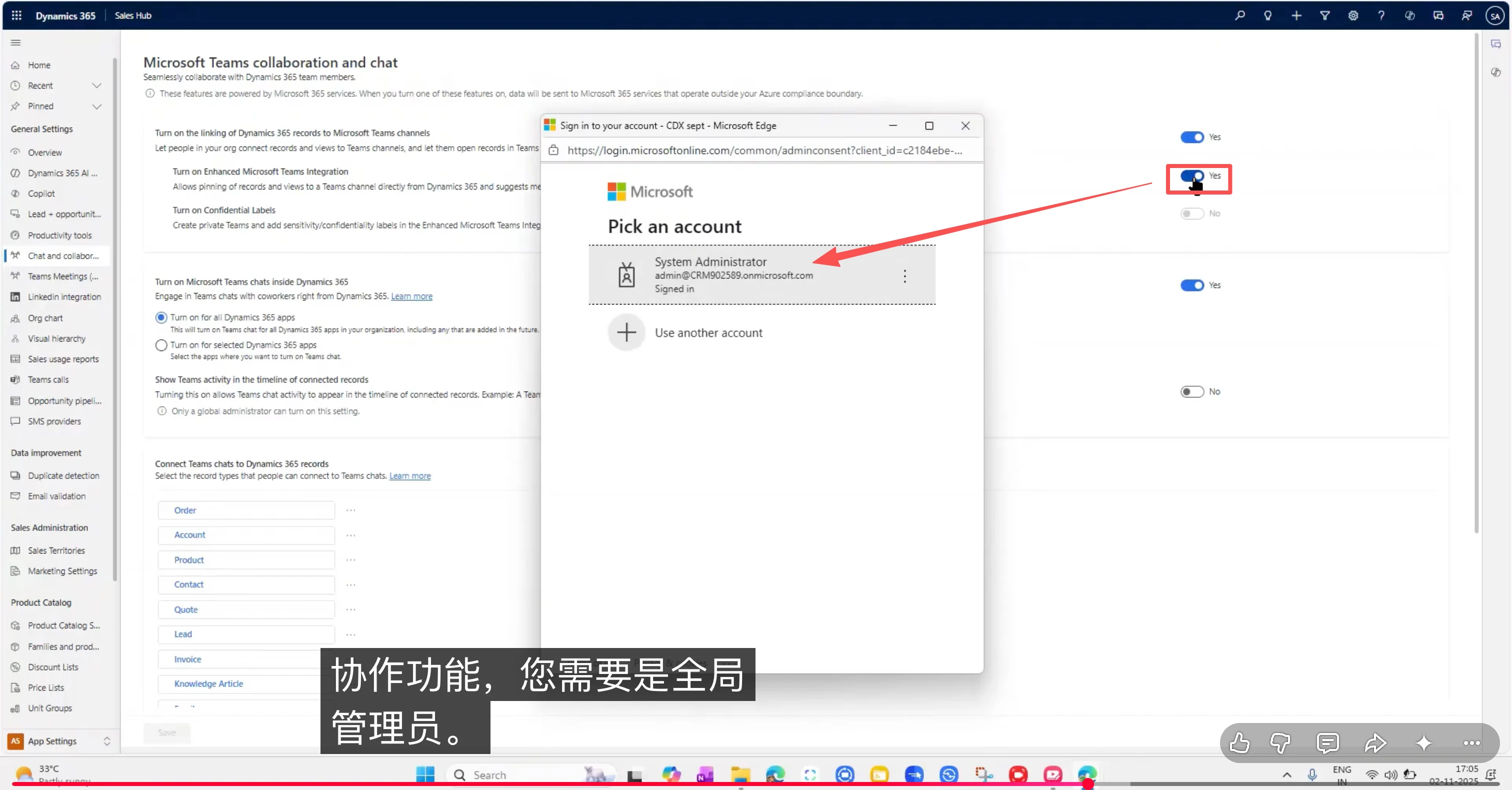Open more options for the Lead record type
This screenshot has height=790, width=1512.
(350, 634)
